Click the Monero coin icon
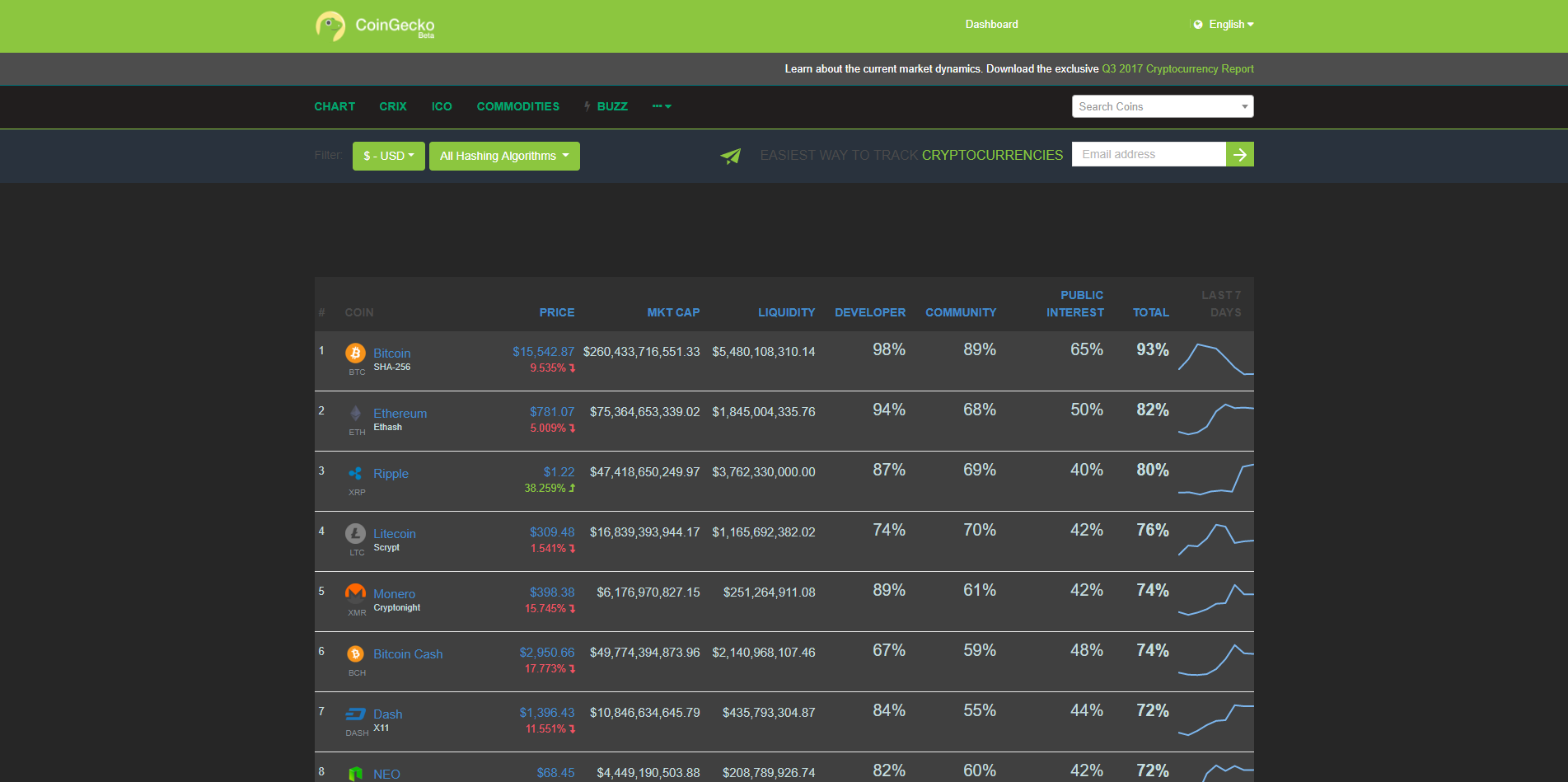This screenshot has height=782, width=1568. 355,592
